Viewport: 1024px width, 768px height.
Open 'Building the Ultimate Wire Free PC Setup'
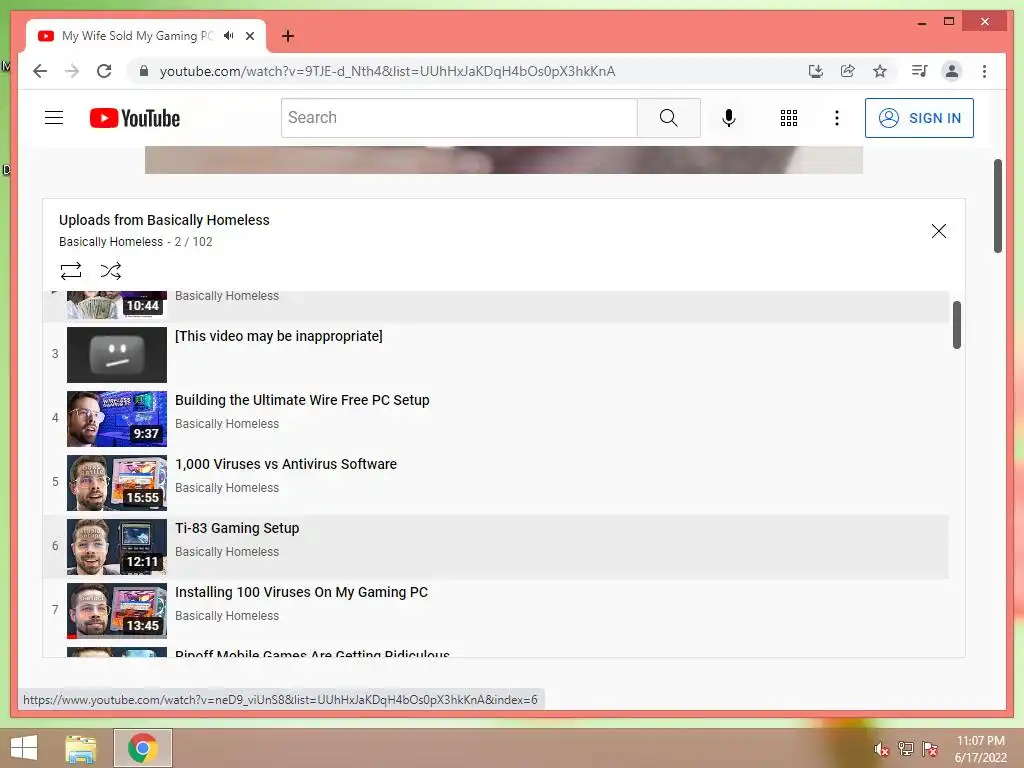[302, 400]
